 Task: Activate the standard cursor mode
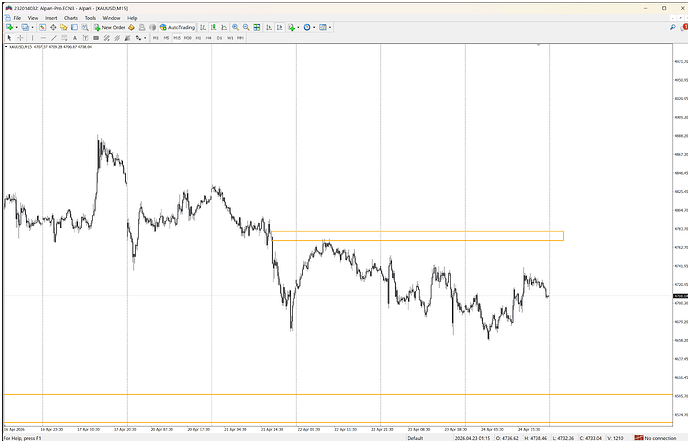pos(9,38)
